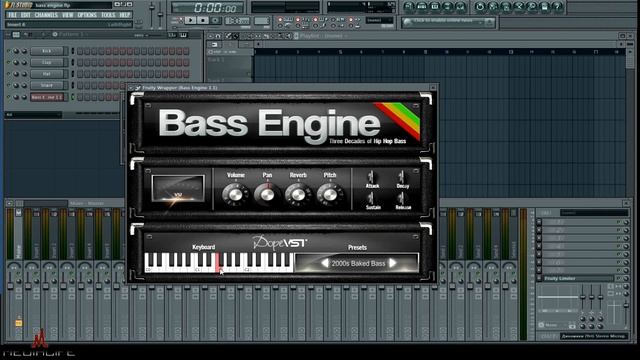The width and height of the screenshot is (640, 360).
Task: Click the Stop button in transport
Action: [x=203, y=20]
